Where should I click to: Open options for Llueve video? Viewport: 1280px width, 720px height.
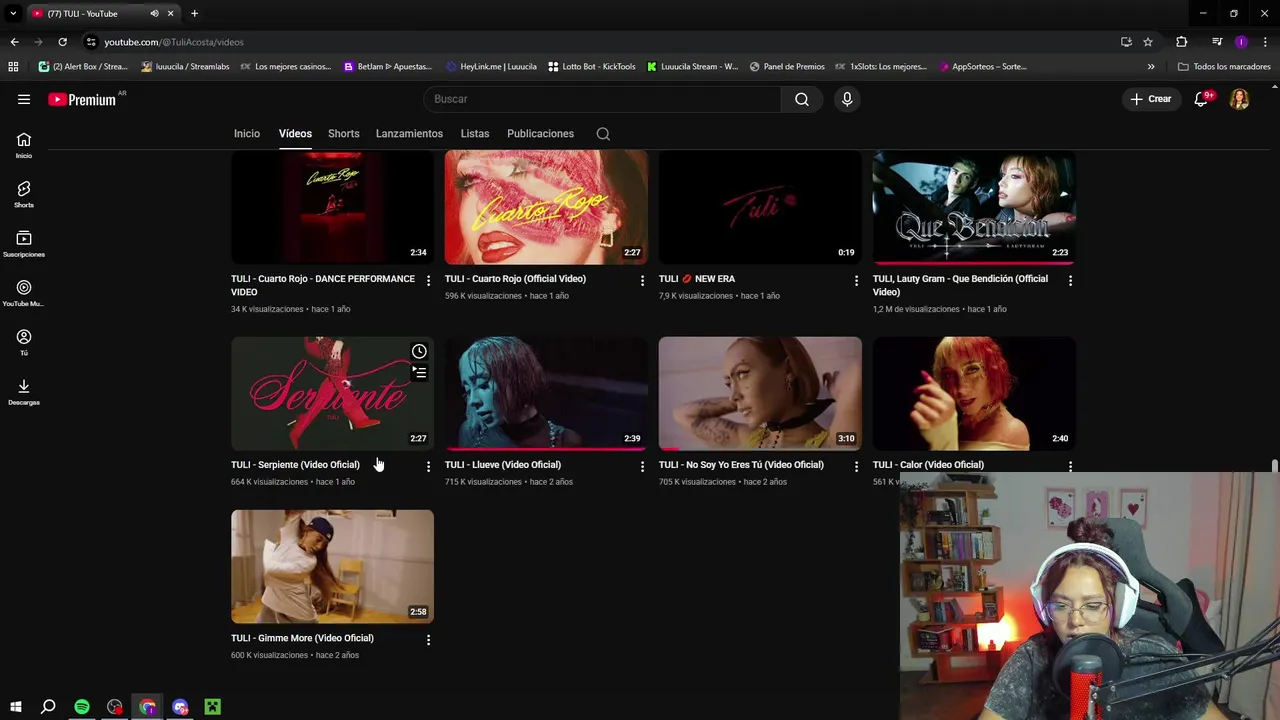pyautogui.click(x=642, y=467)
